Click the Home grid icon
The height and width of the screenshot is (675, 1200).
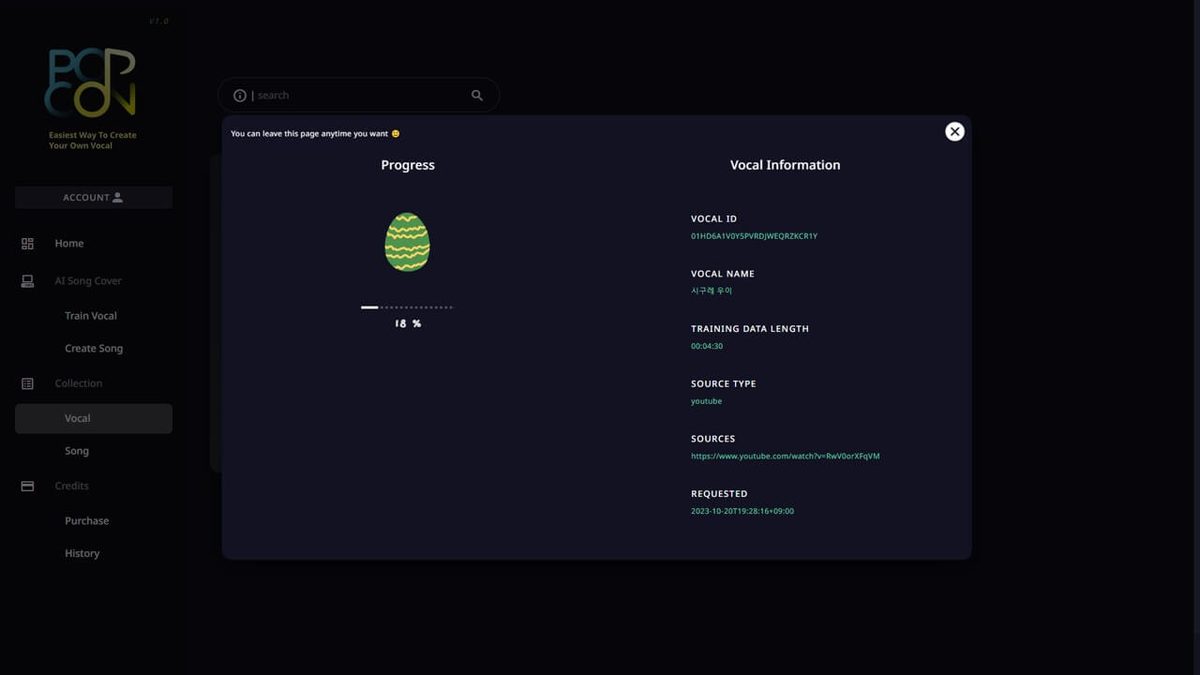click(28, 243)
